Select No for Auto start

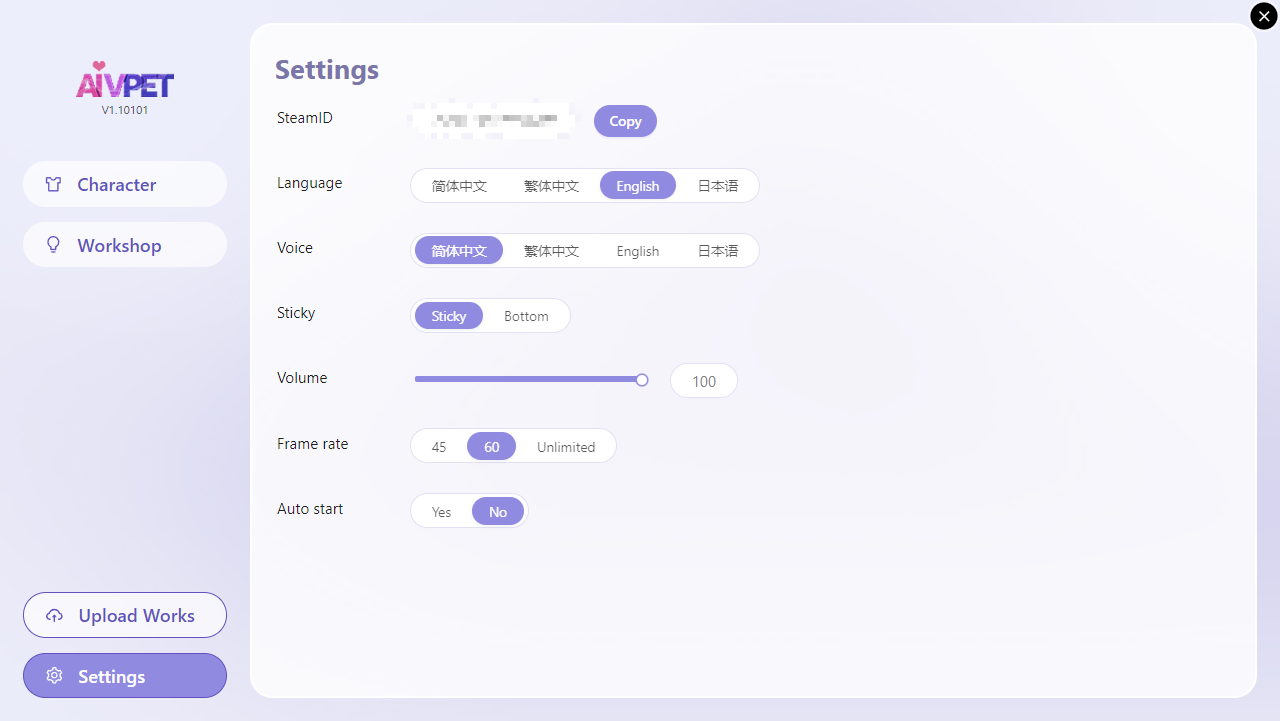pos(498,512)
